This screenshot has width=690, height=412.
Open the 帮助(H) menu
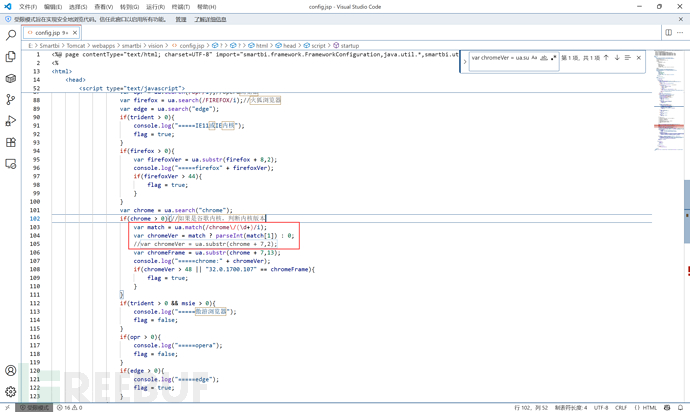(206, 7)
